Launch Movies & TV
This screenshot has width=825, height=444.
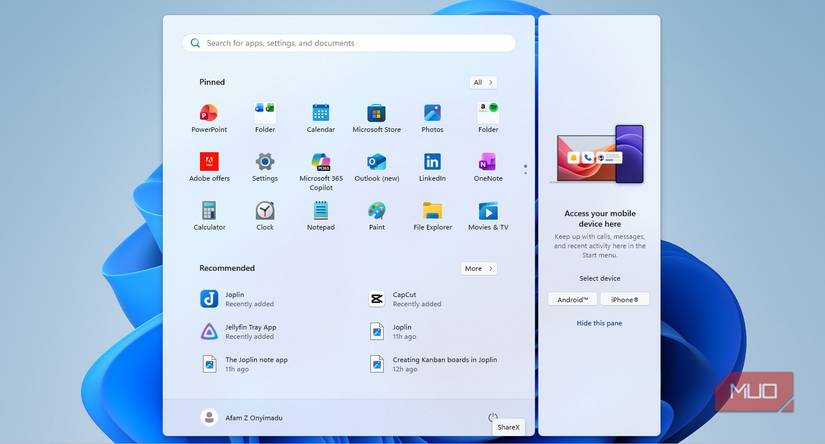pyautogui.click(x=488, y=216)
